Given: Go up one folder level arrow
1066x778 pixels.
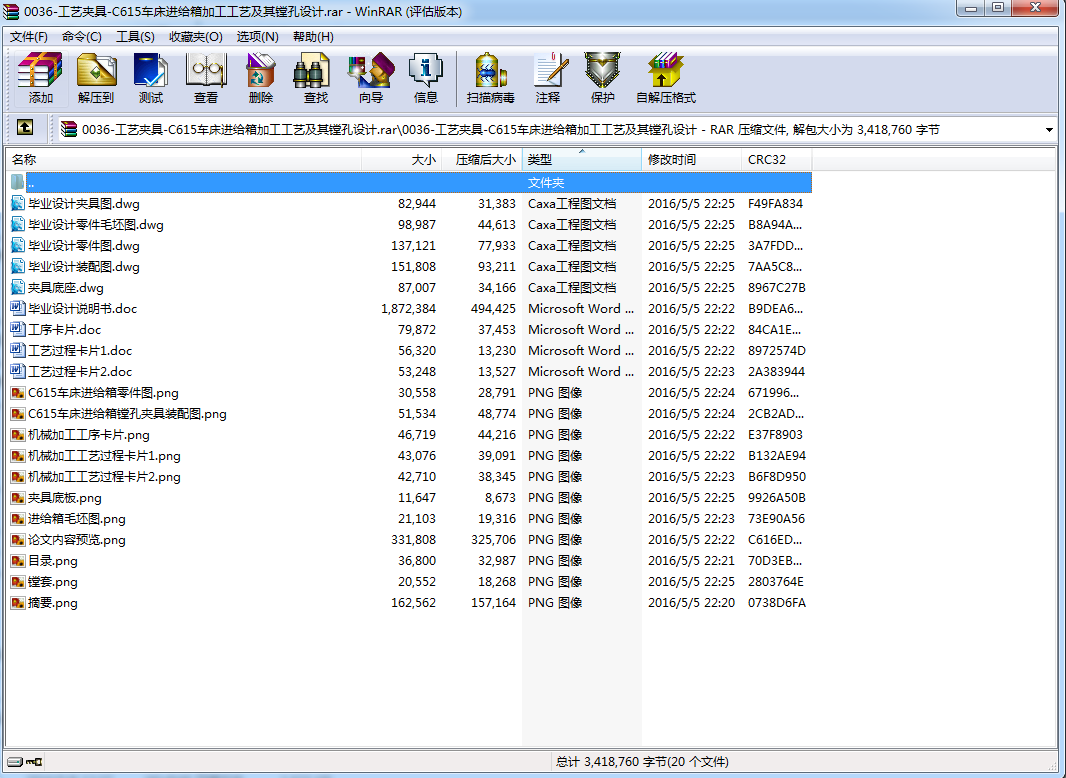Looking at the screenshot, I should point(24,127).
